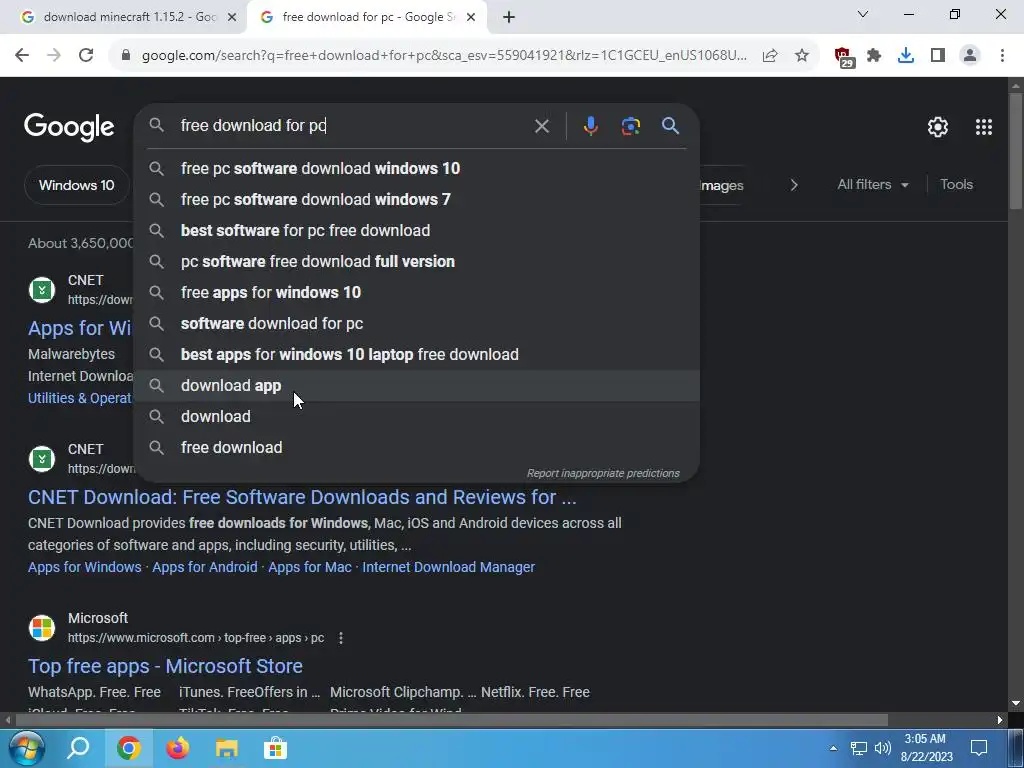Open Firefox from the taskbar
Screen dimensions: 1024x768
point(178,748)
